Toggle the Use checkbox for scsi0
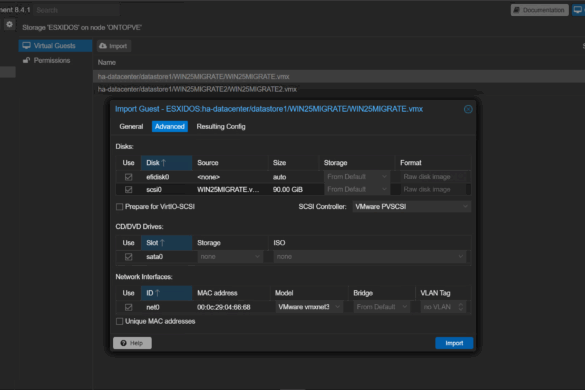Image resolution: width=585 pixels, height=390 pixels. 128,190
